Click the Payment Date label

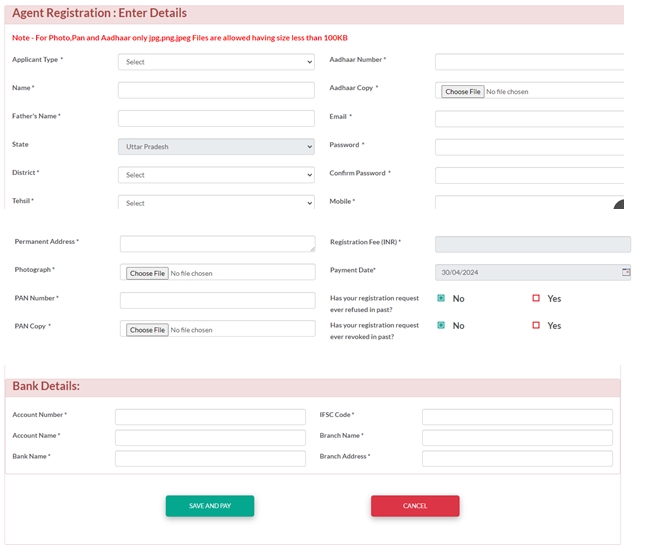[x=353, y=270]
